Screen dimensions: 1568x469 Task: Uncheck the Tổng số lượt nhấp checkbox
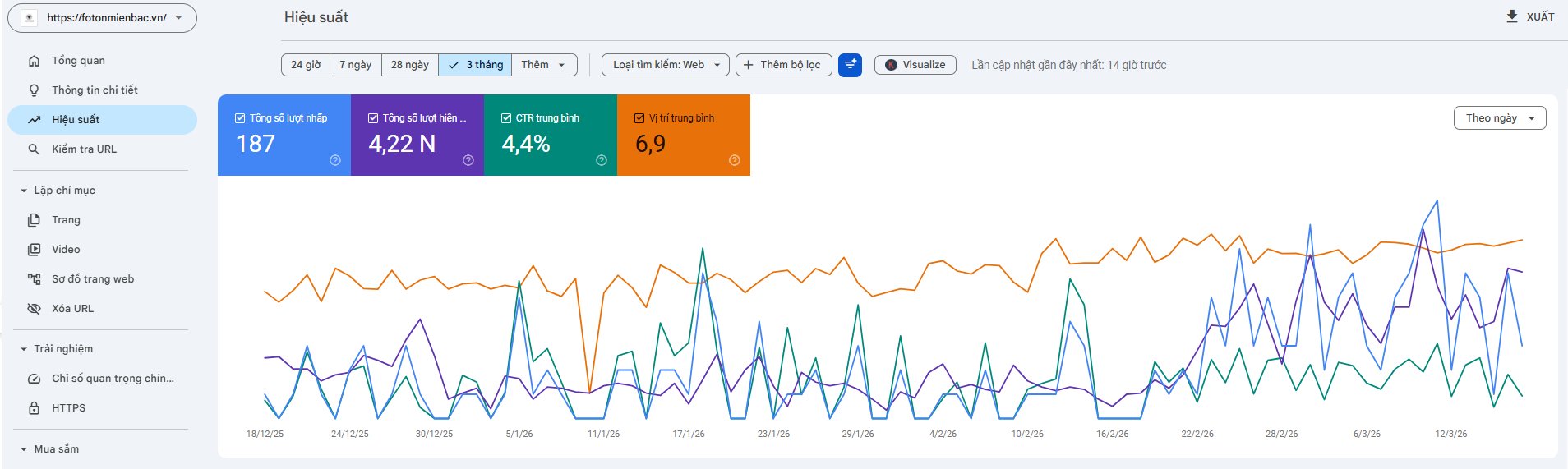point(240,118)
